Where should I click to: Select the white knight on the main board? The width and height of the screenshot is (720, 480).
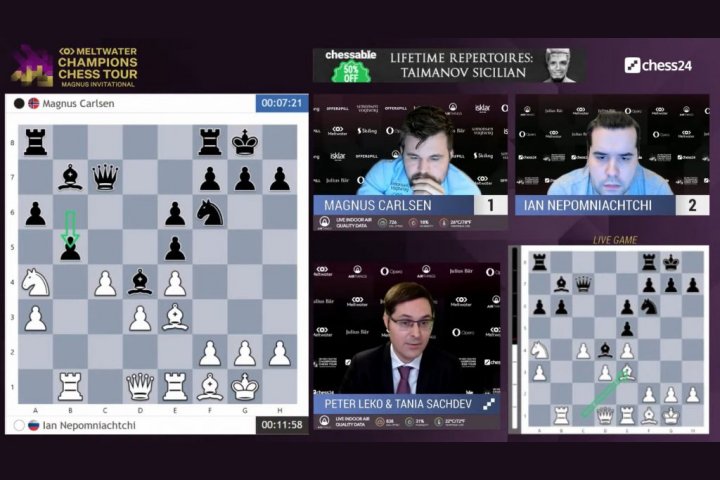tap(35, 282)
